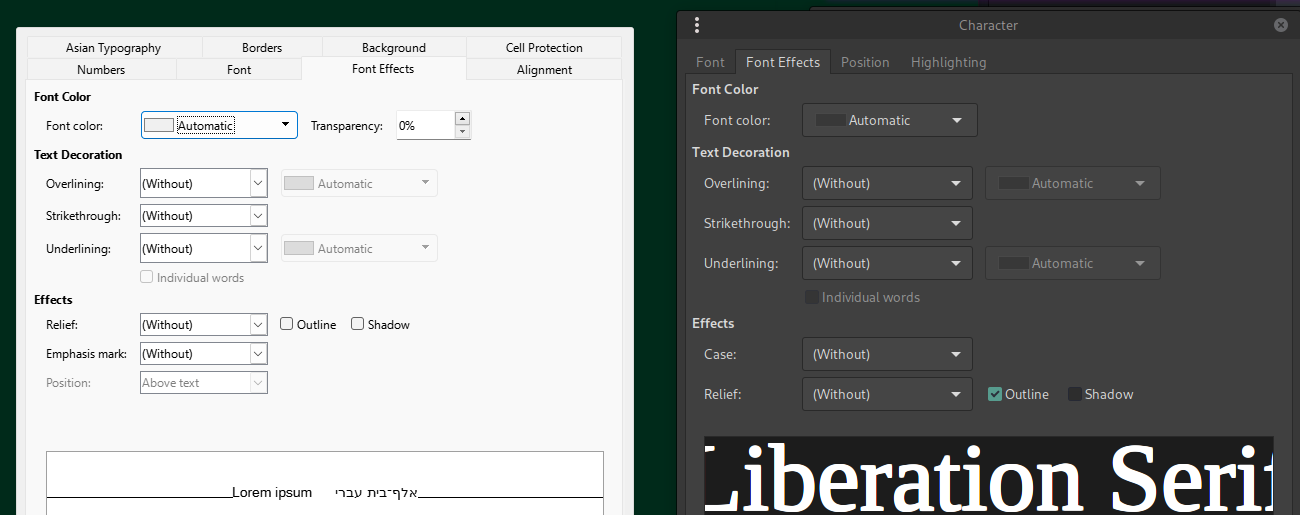The image size is (1300, 515).
Task: Open the Borders tab
Action: pos(262,48)
